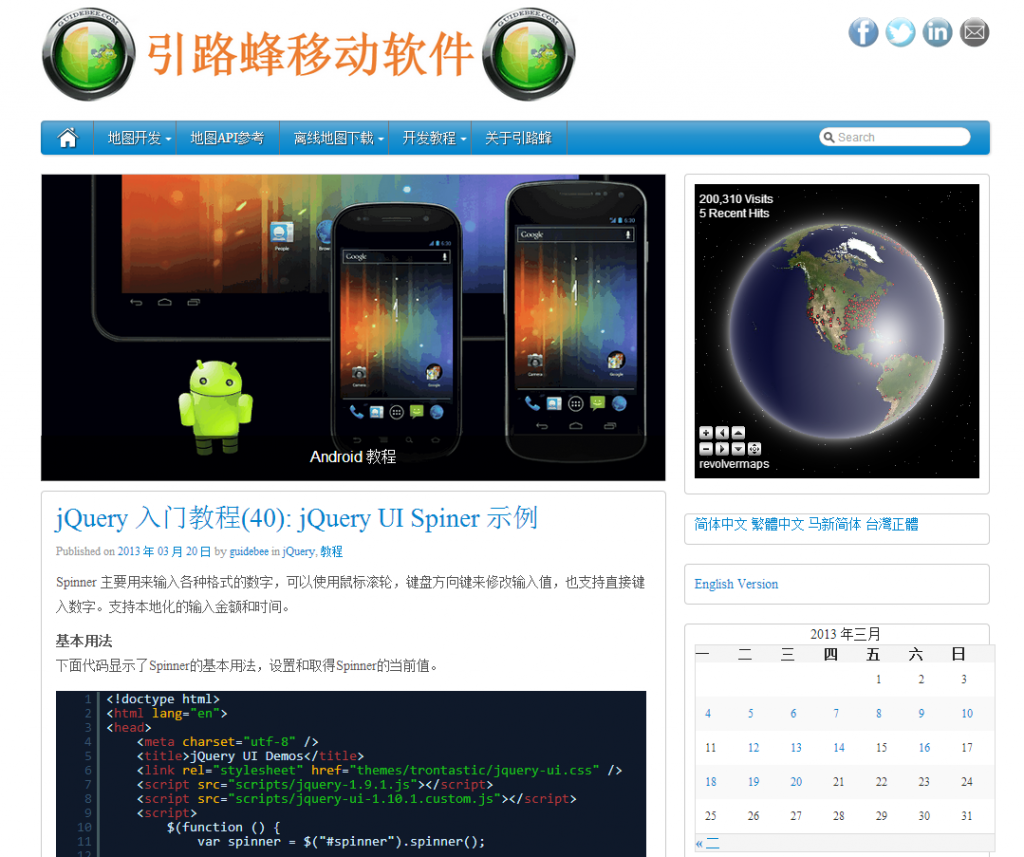Image resolution: width=1024 pixels, height=857 pixels.
Task: Open calendar day 20 posts
Action: tap(796, 781)
